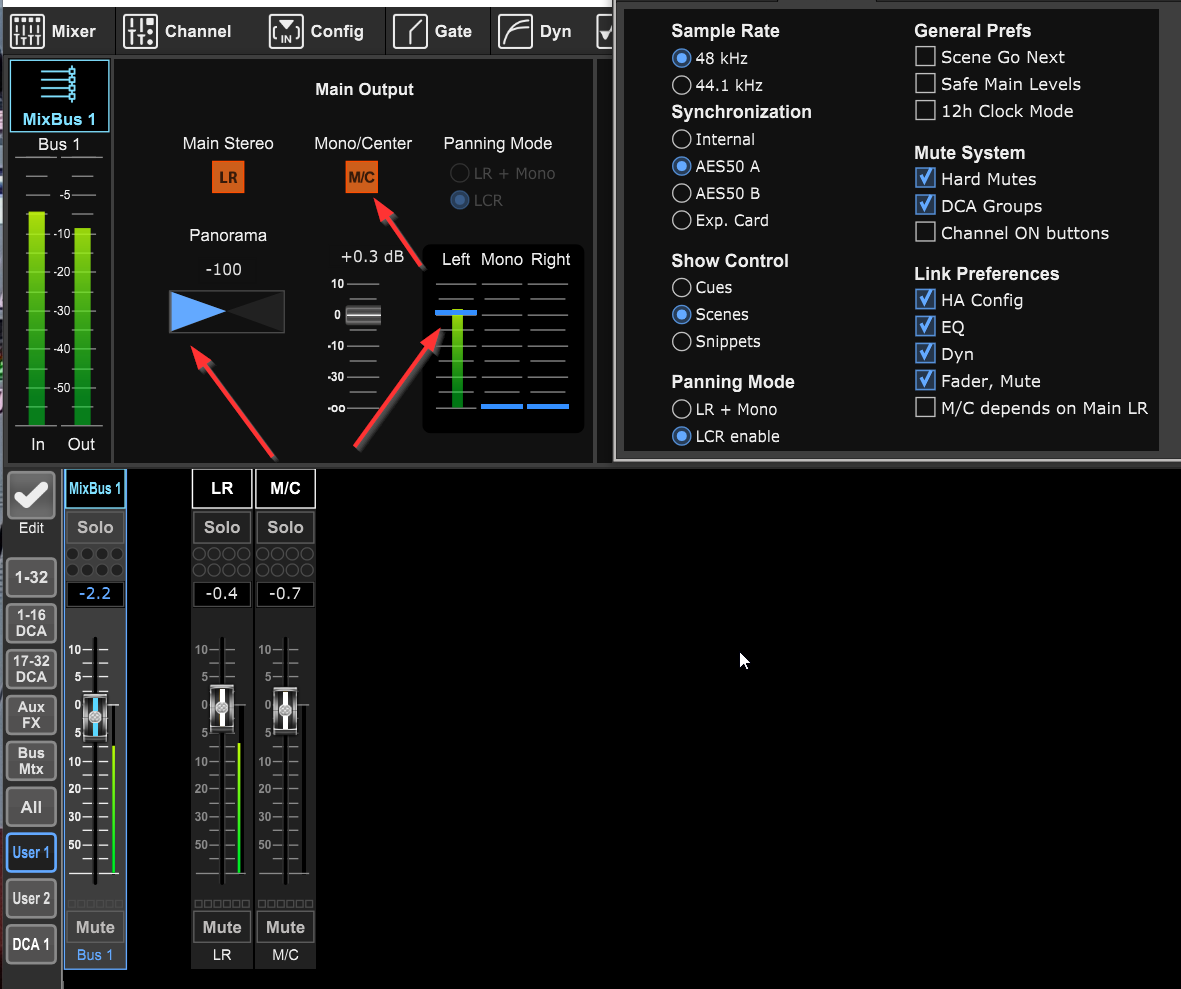
Task: Switch to the Channel tab
Action: pos(177,32)
